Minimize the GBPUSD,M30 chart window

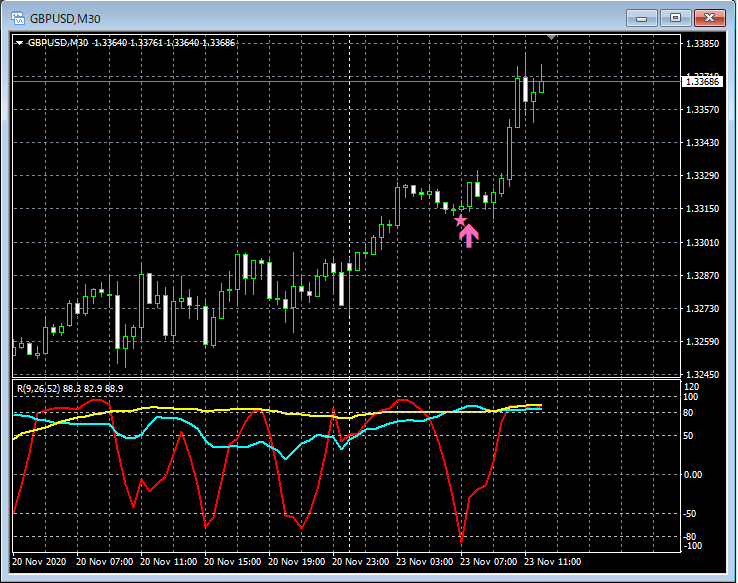[641, 17]
